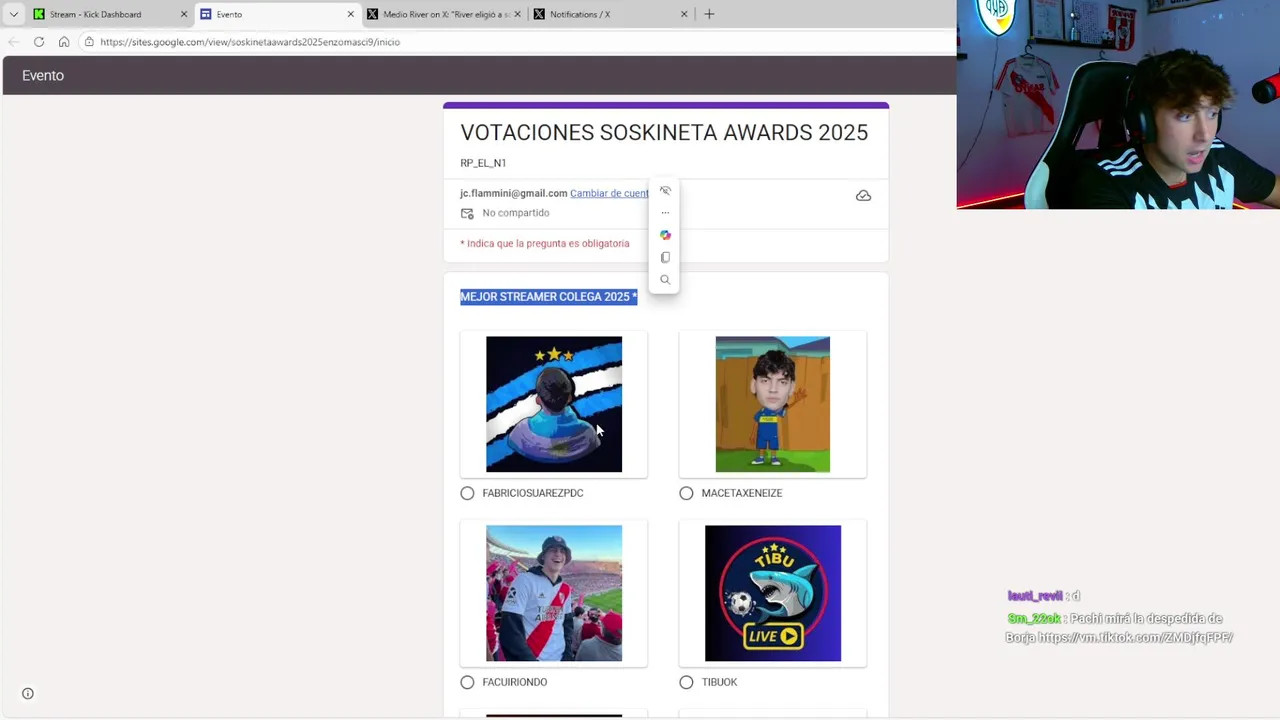Close the Evento tab

(350, 14)
